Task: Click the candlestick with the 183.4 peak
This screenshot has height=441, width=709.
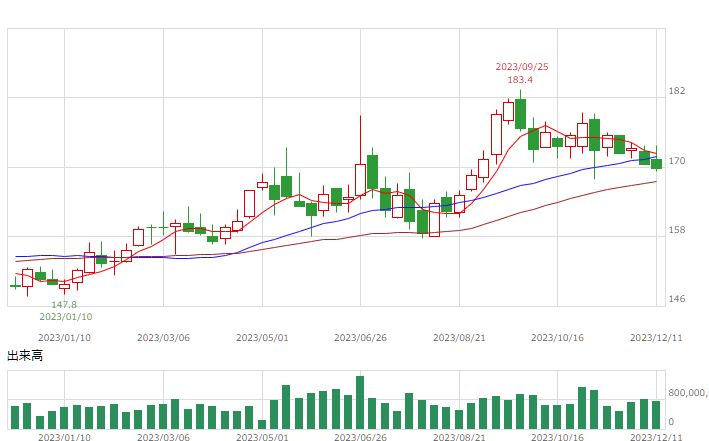Action: click(x=520, y=111)
